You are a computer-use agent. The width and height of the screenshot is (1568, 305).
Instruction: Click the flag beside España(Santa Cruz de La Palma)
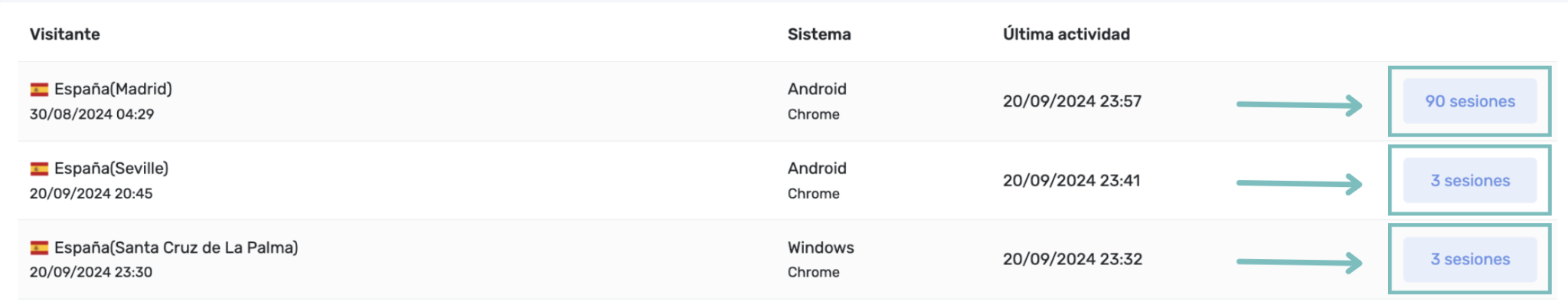tap(39, 248)
